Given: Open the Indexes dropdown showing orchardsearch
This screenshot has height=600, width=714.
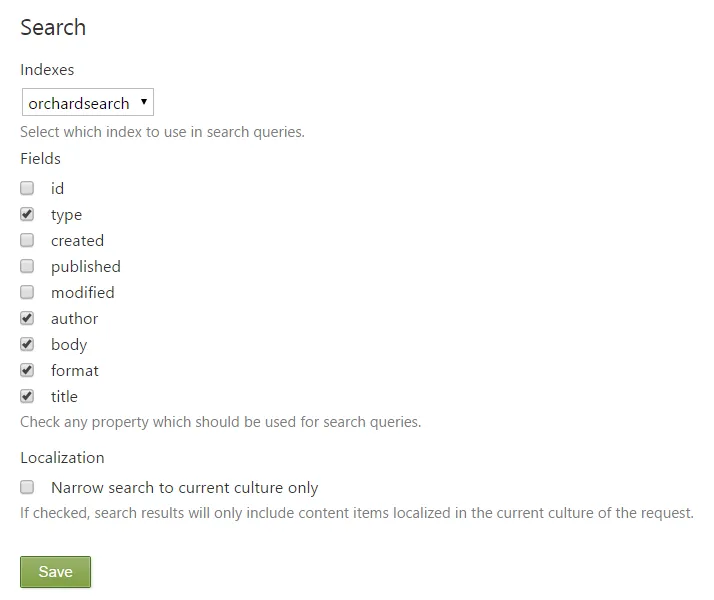Looking at the screenshot, I should pyautogui.click(x=88, y=103).
